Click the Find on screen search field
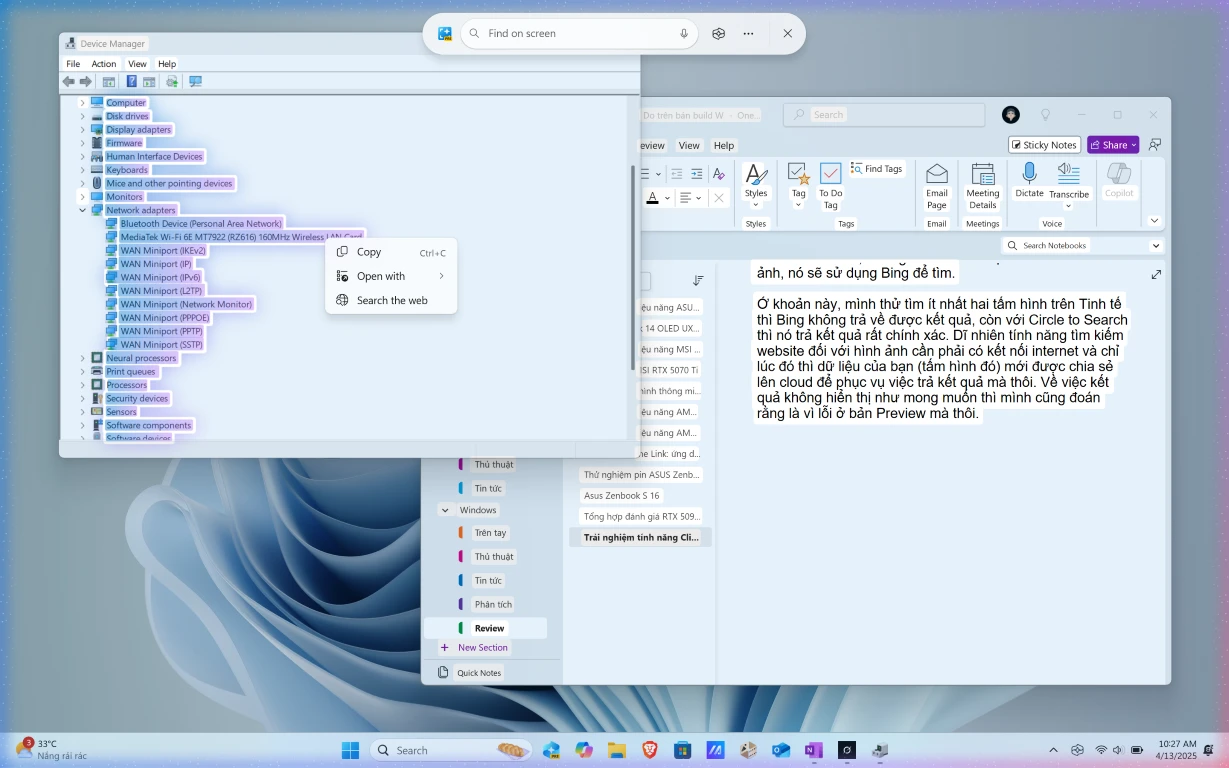The height and width of the screenshot is (768, 1229). pos(579,33)
